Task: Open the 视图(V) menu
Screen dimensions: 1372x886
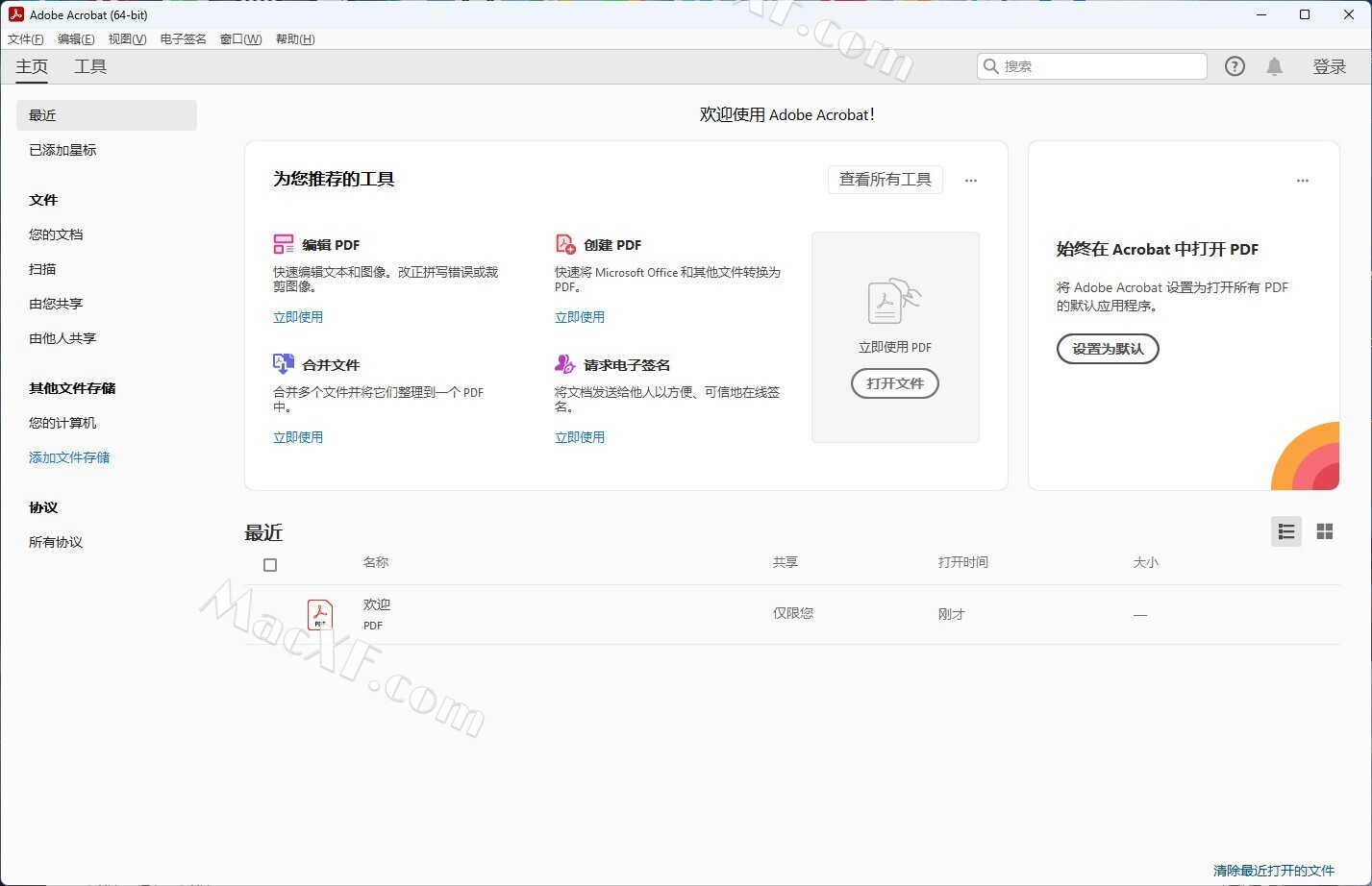Action: [127, 39]
